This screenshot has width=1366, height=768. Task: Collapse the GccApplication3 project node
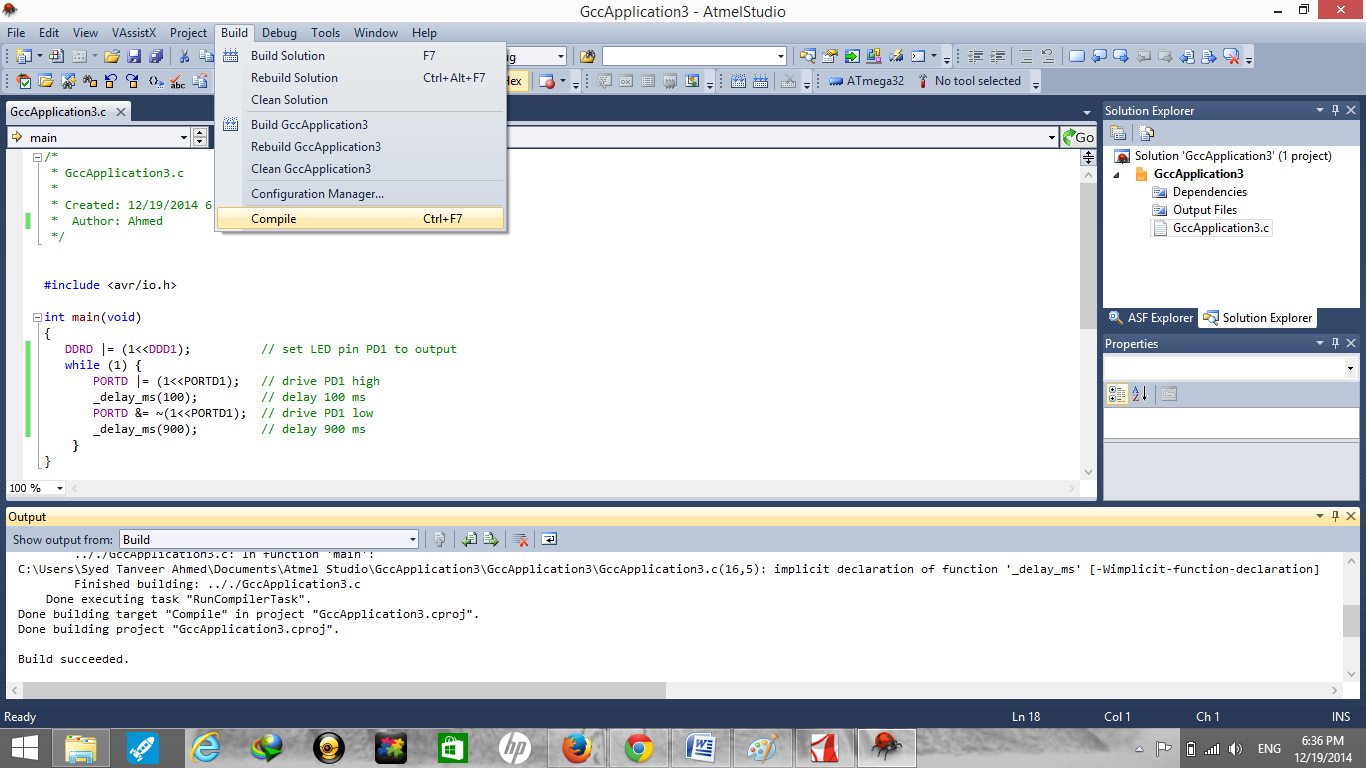click(1118, 175)
